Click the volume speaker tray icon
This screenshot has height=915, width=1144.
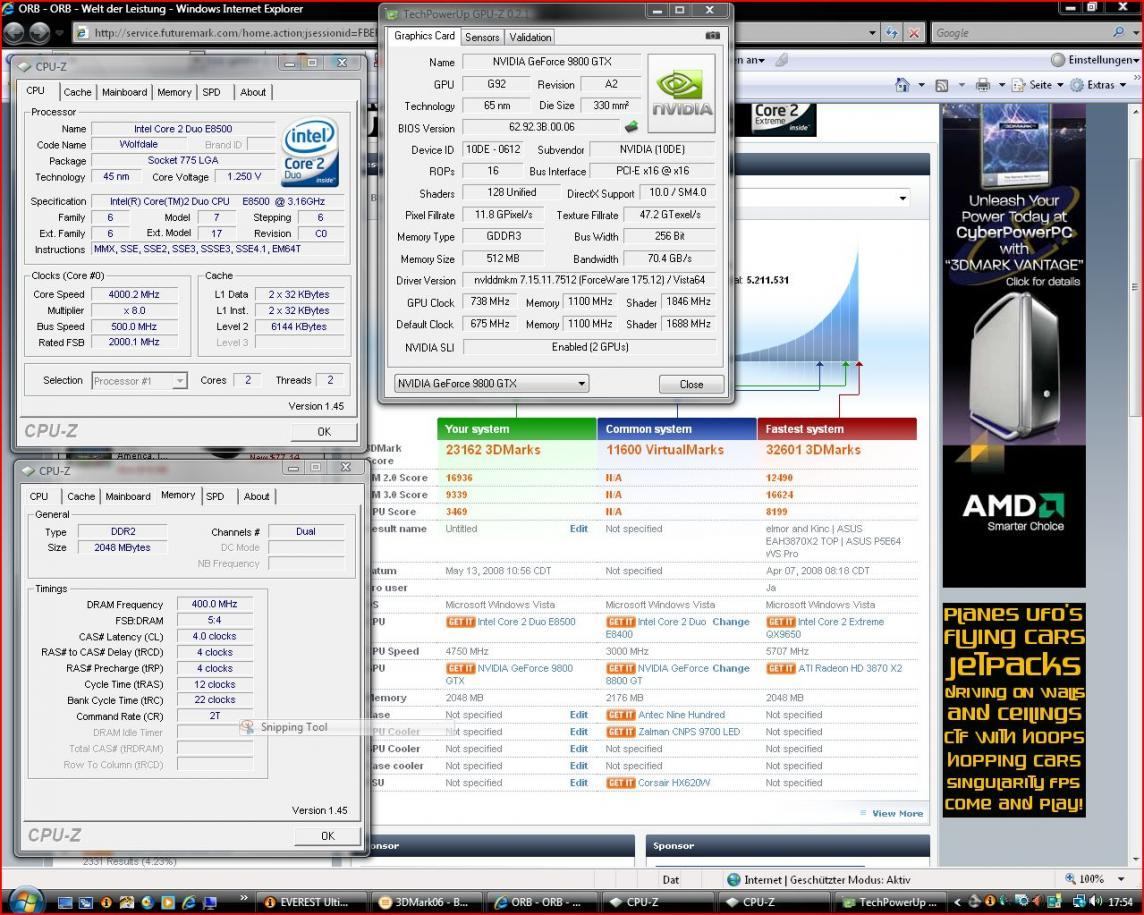coord(1097,902)
